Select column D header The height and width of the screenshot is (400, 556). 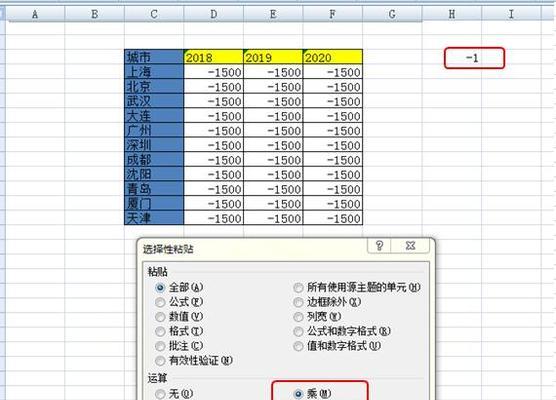(214, 14)
